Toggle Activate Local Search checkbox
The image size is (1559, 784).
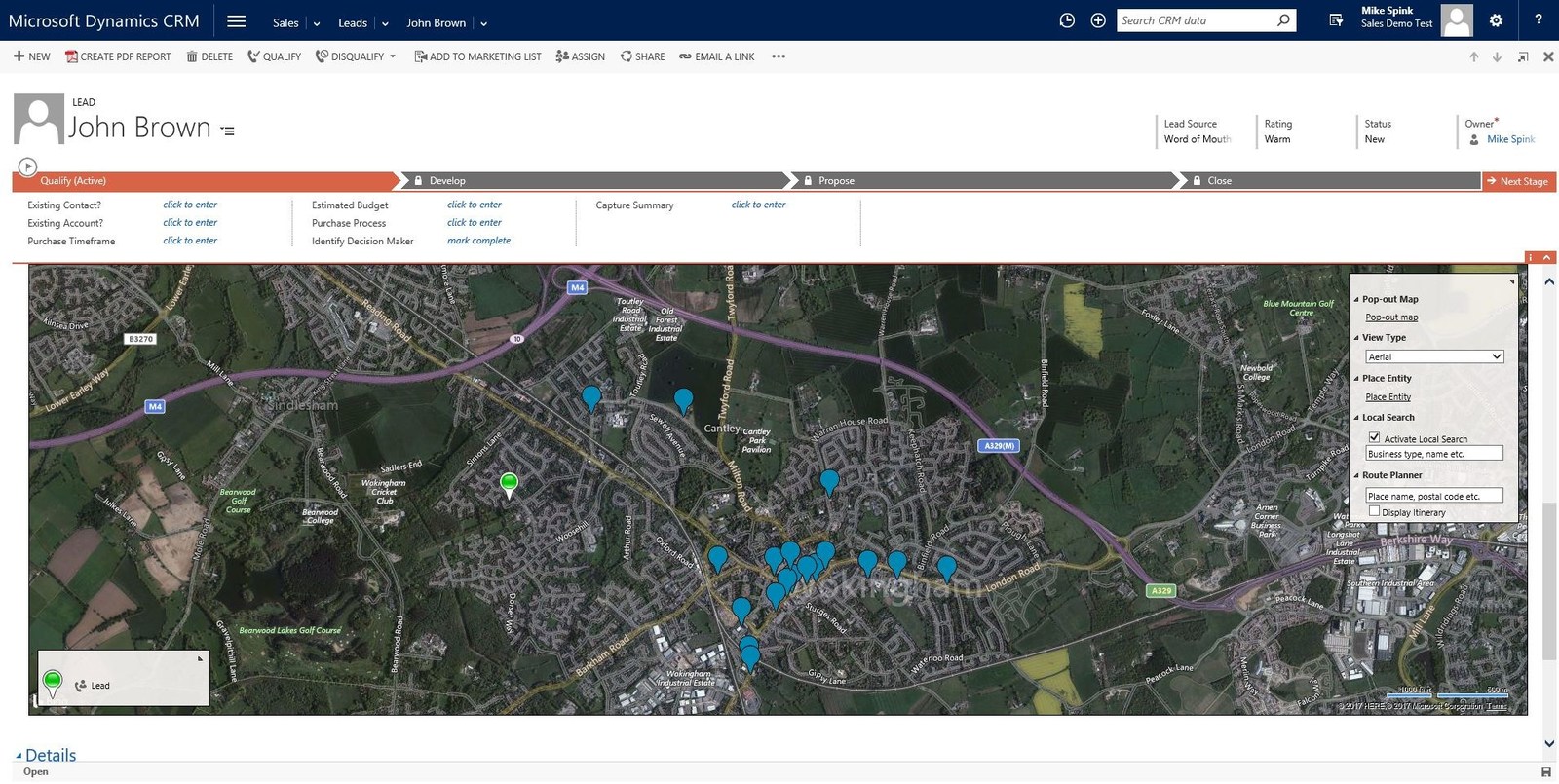[x=1374, y=437]
